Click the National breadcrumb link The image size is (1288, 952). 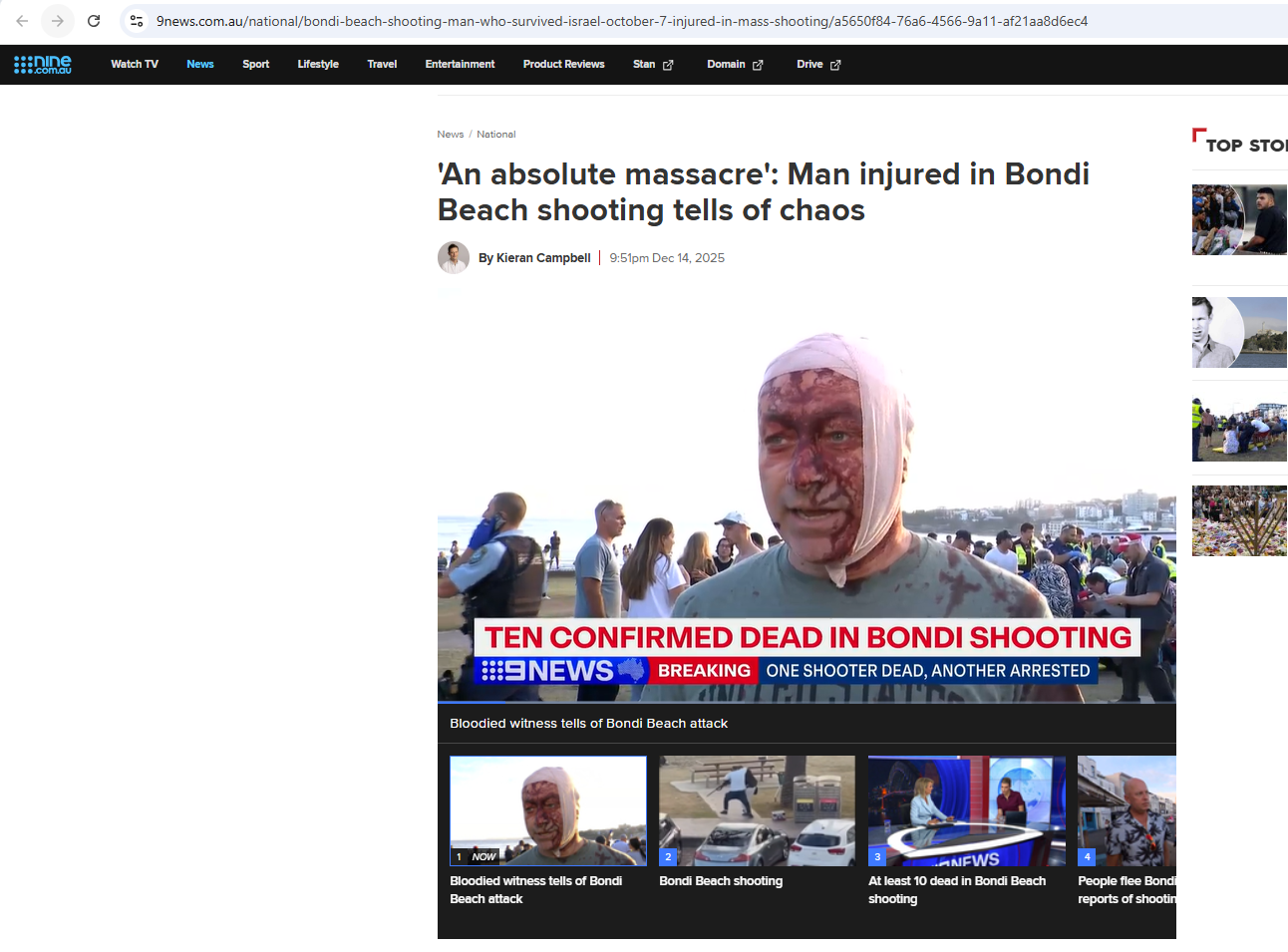(x=495, y=135)
